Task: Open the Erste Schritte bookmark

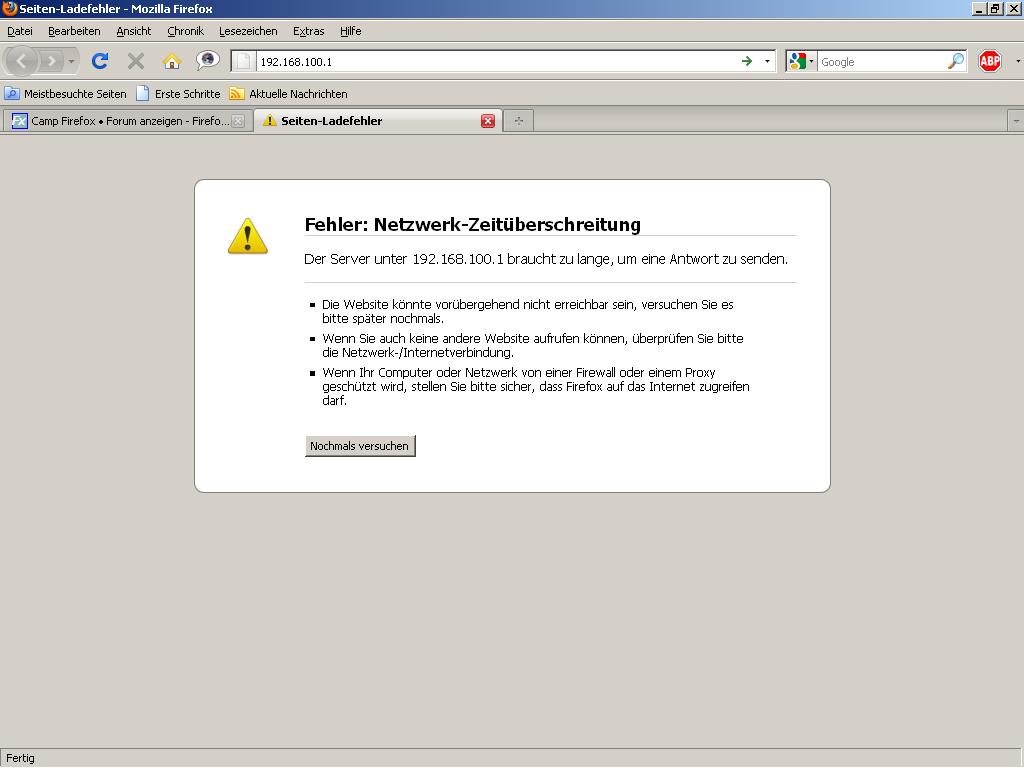Action: pos(178,93)
